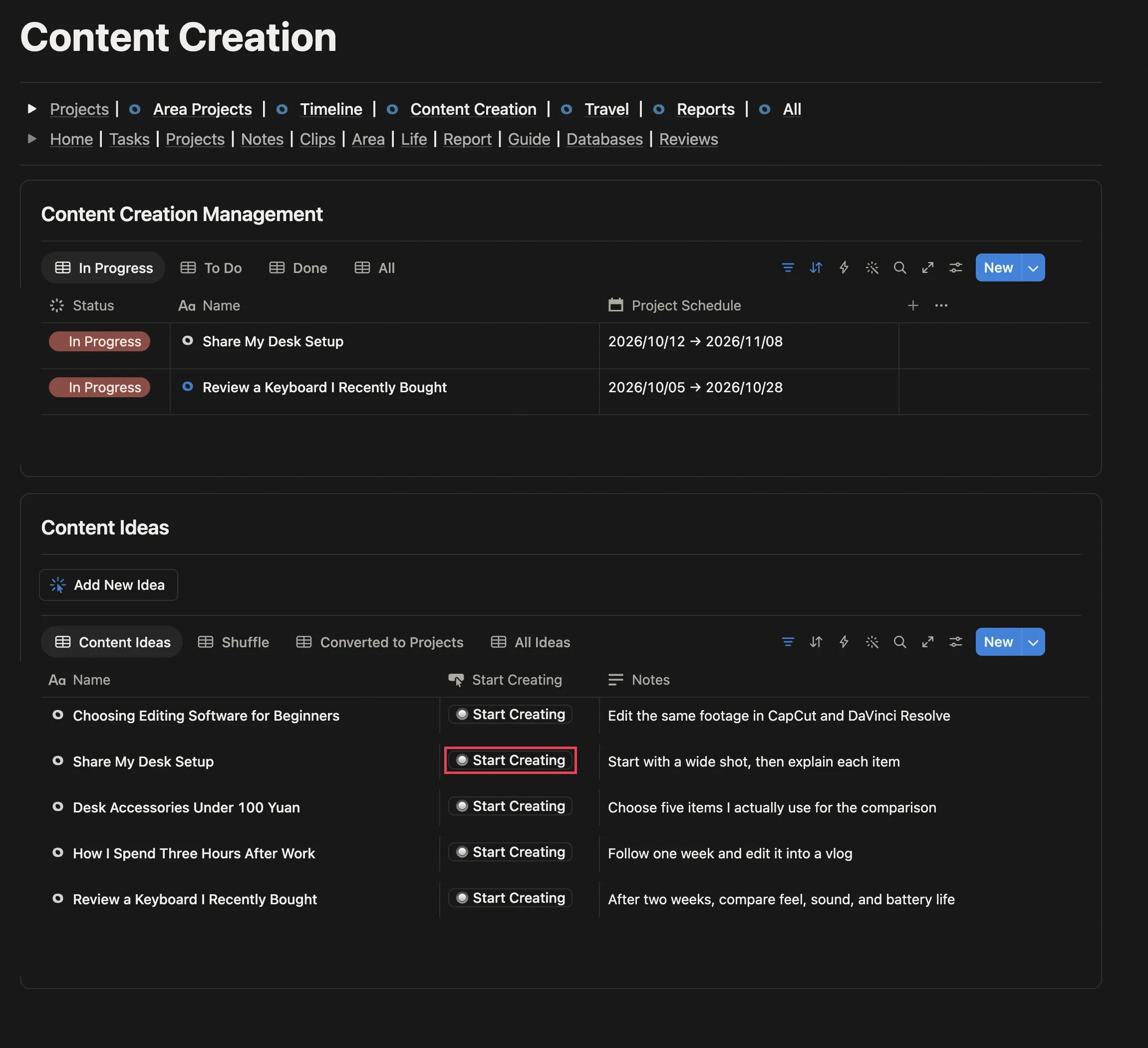This screenshot has height=1048, width=1148.
Task: Open the Timeline page link
Action: 331,109
